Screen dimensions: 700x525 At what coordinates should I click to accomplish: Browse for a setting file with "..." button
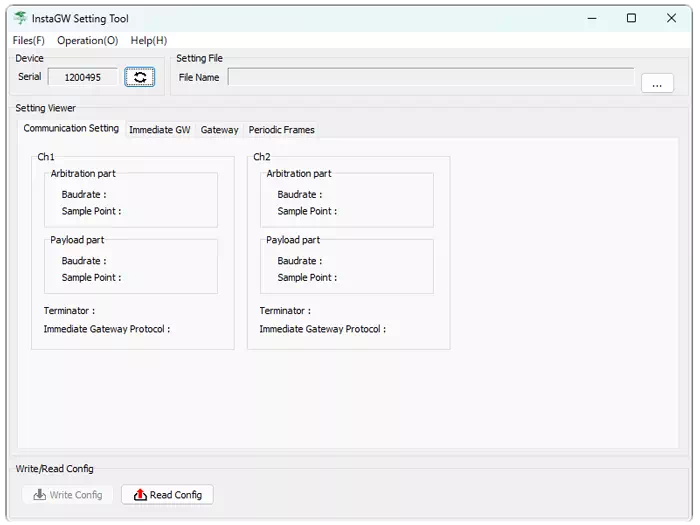coord(656,84)
